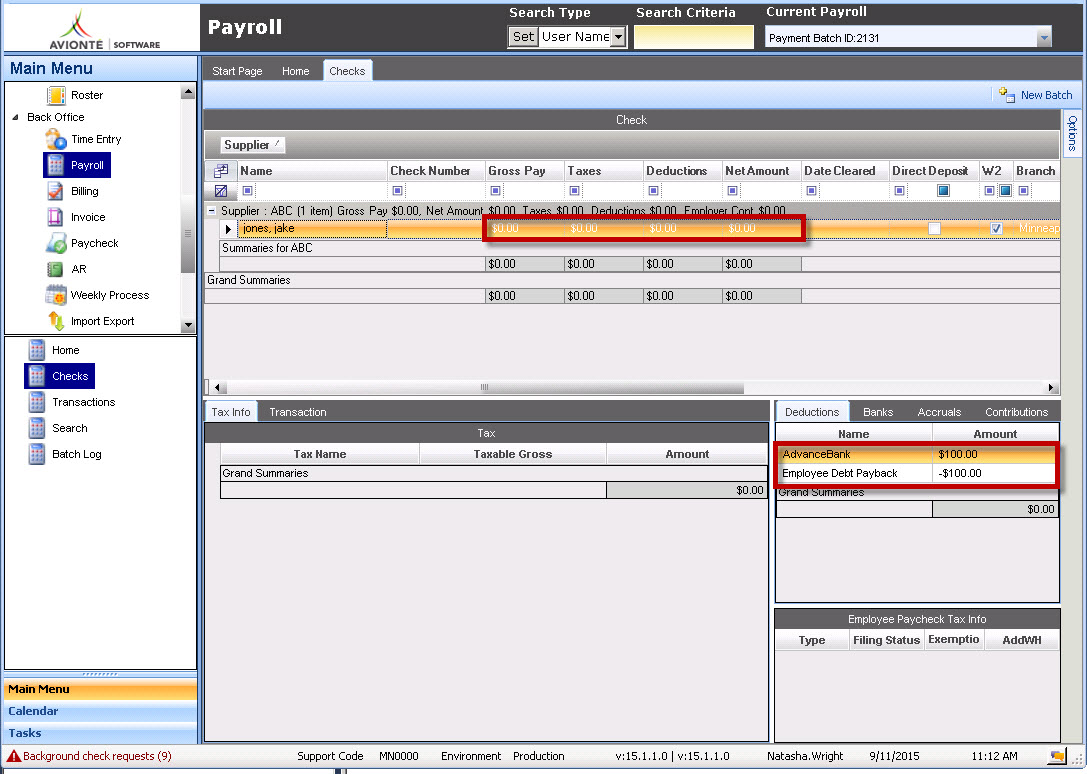Open the Current Payroll batch dropdown
The height and width of the screenshot is (774, 1087).
pos(1044,38)
